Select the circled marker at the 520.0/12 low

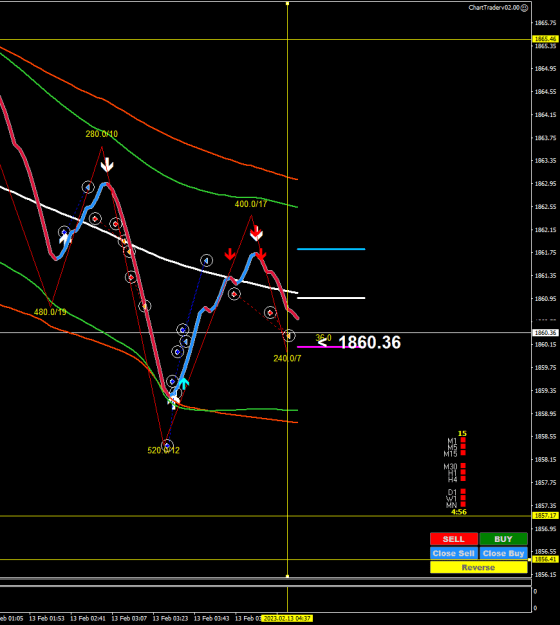(x=167, y=445)
